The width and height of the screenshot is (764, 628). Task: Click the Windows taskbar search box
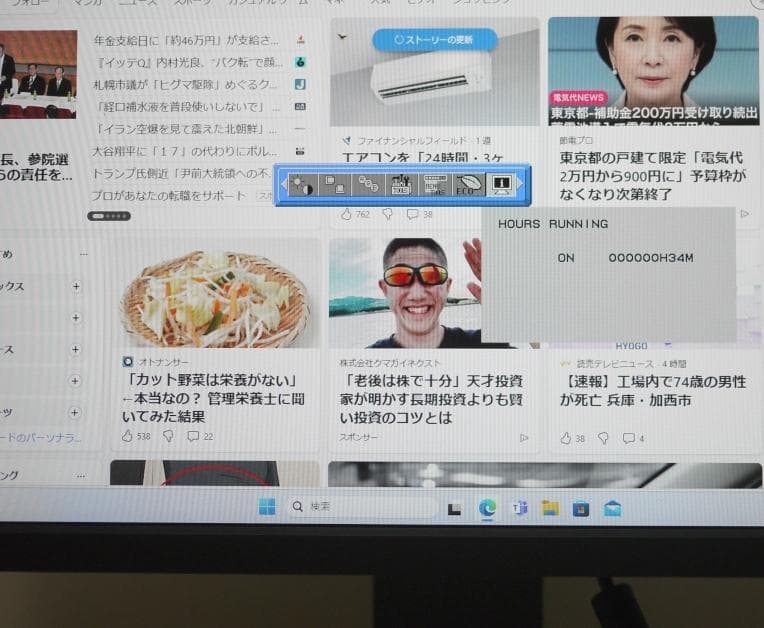point(360,507)
